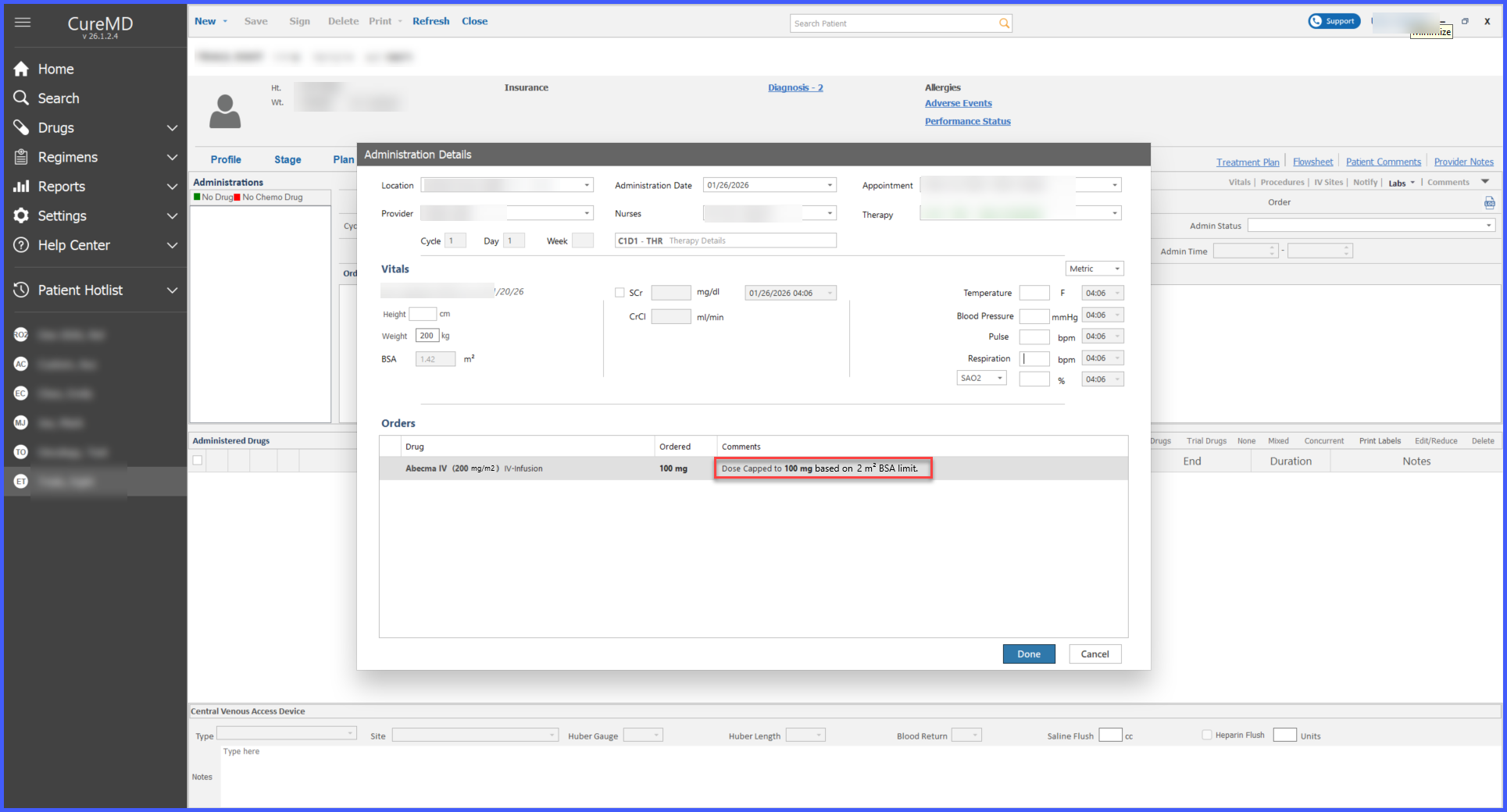Click the Weight input field

click(x=427, y=336)
